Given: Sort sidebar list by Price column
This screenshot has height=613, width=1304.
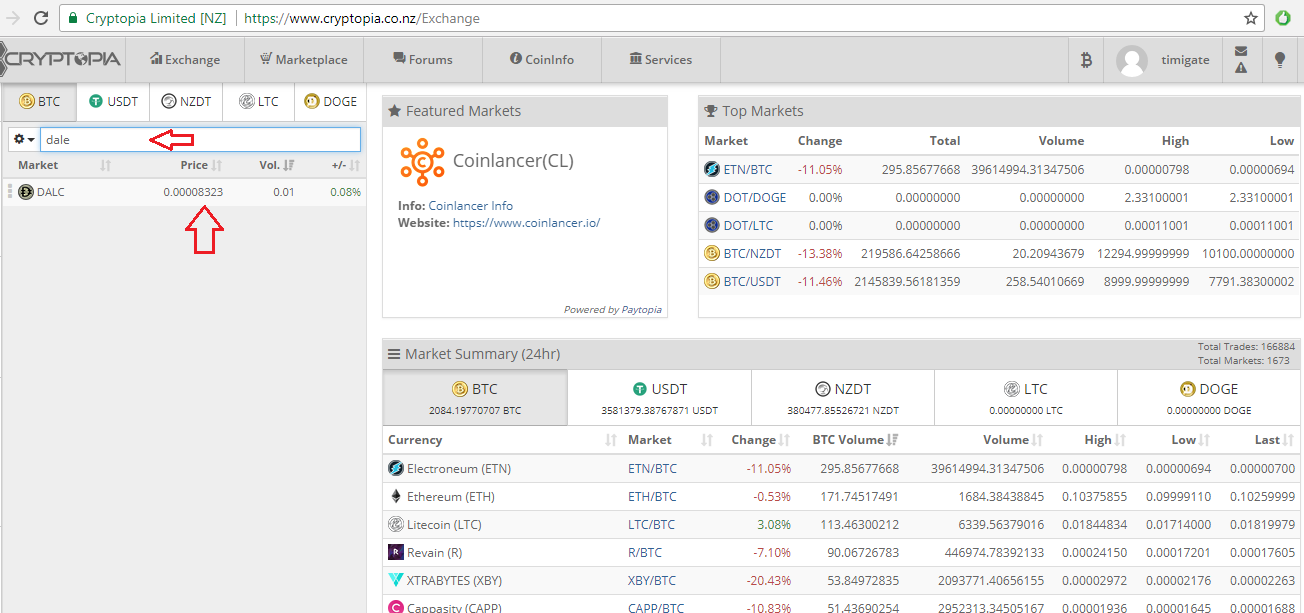Looking at the screenshot, I should click(x=201, y=165).
